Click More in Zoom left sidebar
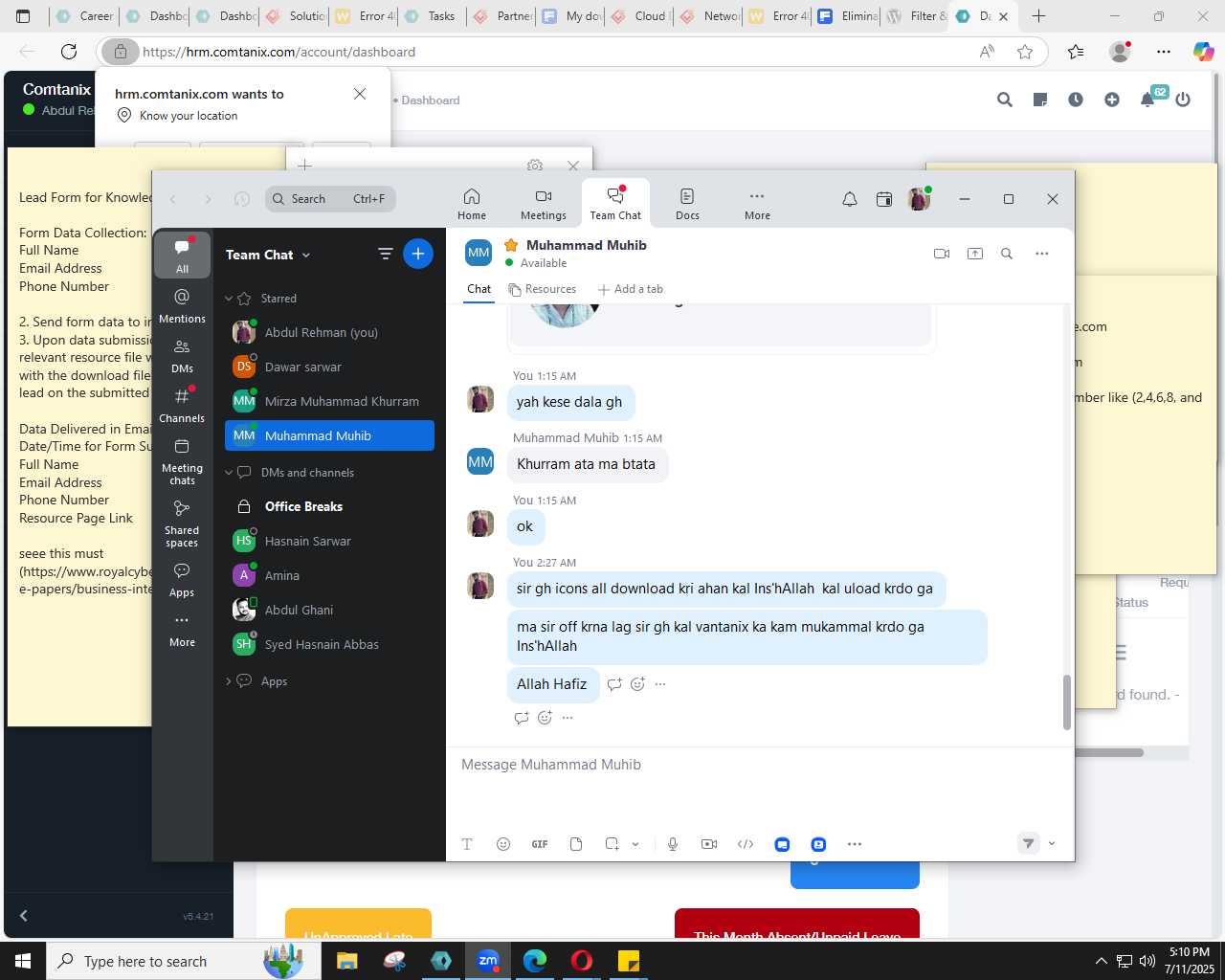This screenshot has width=1225, height=980. [x=182, y=631]
